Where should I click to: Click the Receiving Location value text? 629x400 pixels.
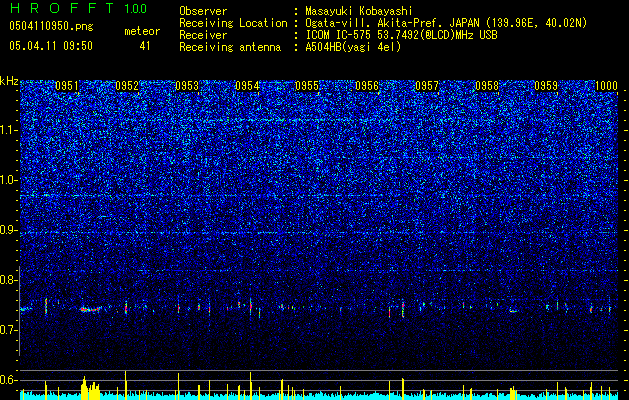[x=446, y=23]
